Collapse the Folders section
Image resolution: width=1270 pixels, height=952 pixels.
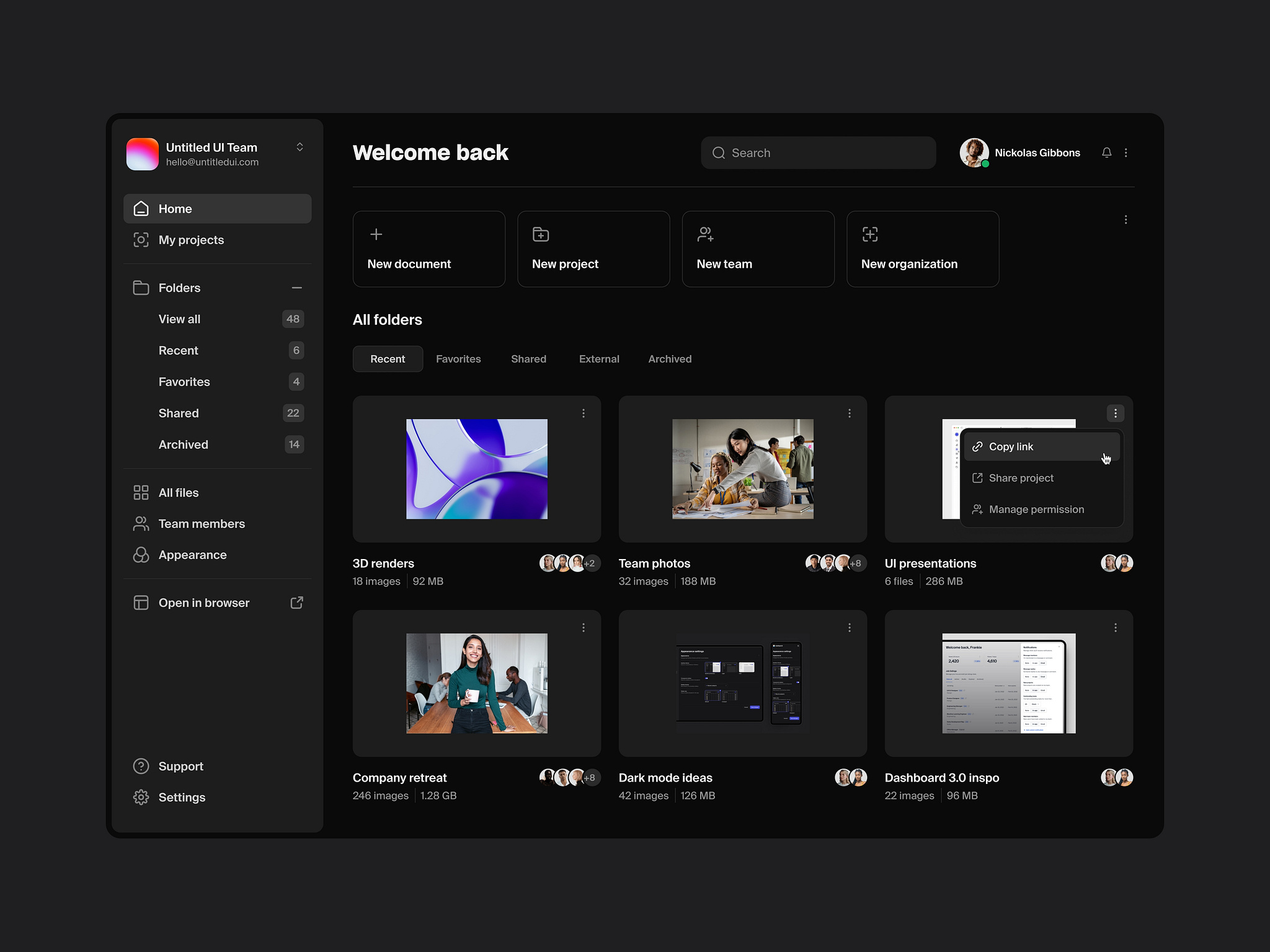coord(296,287)
